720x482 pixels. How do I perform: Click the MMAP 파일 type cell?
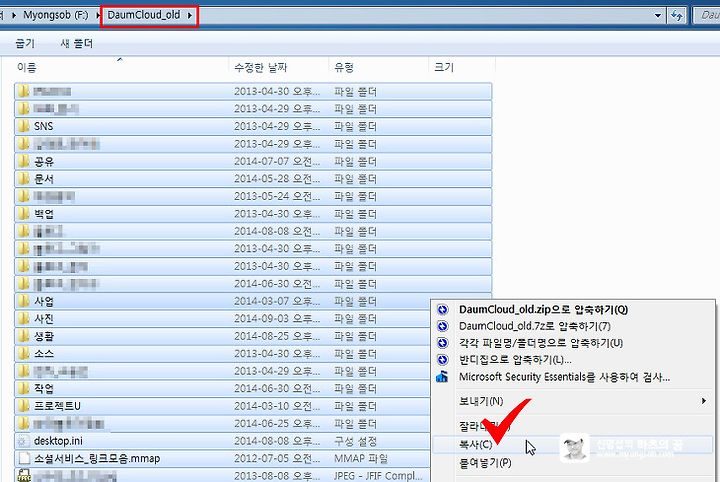click(x=361, y=458)
